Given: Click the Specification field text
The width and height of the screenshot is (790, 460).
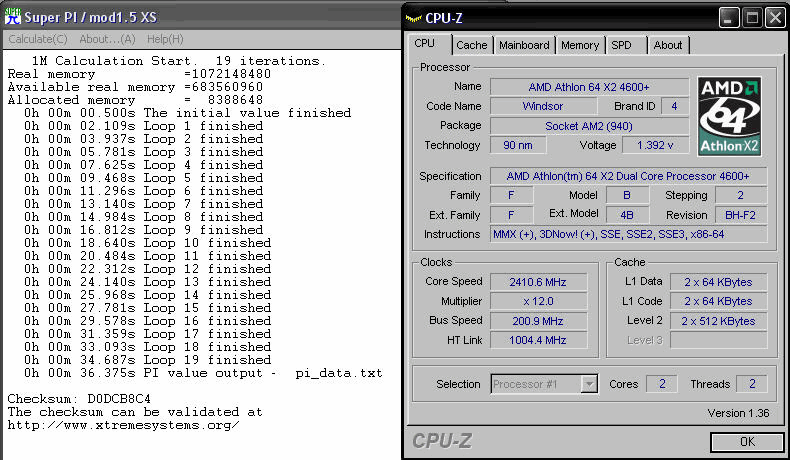Looking at the screenshot, I should [628, 176].
